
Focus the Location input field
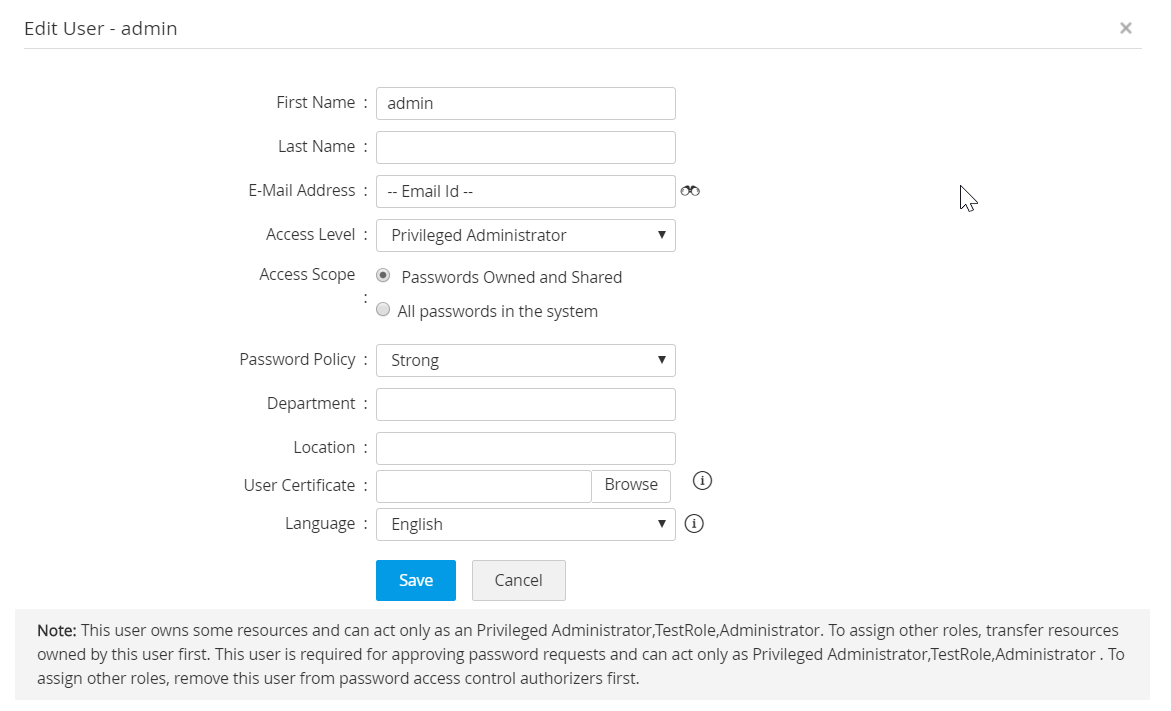pos(525,448)
